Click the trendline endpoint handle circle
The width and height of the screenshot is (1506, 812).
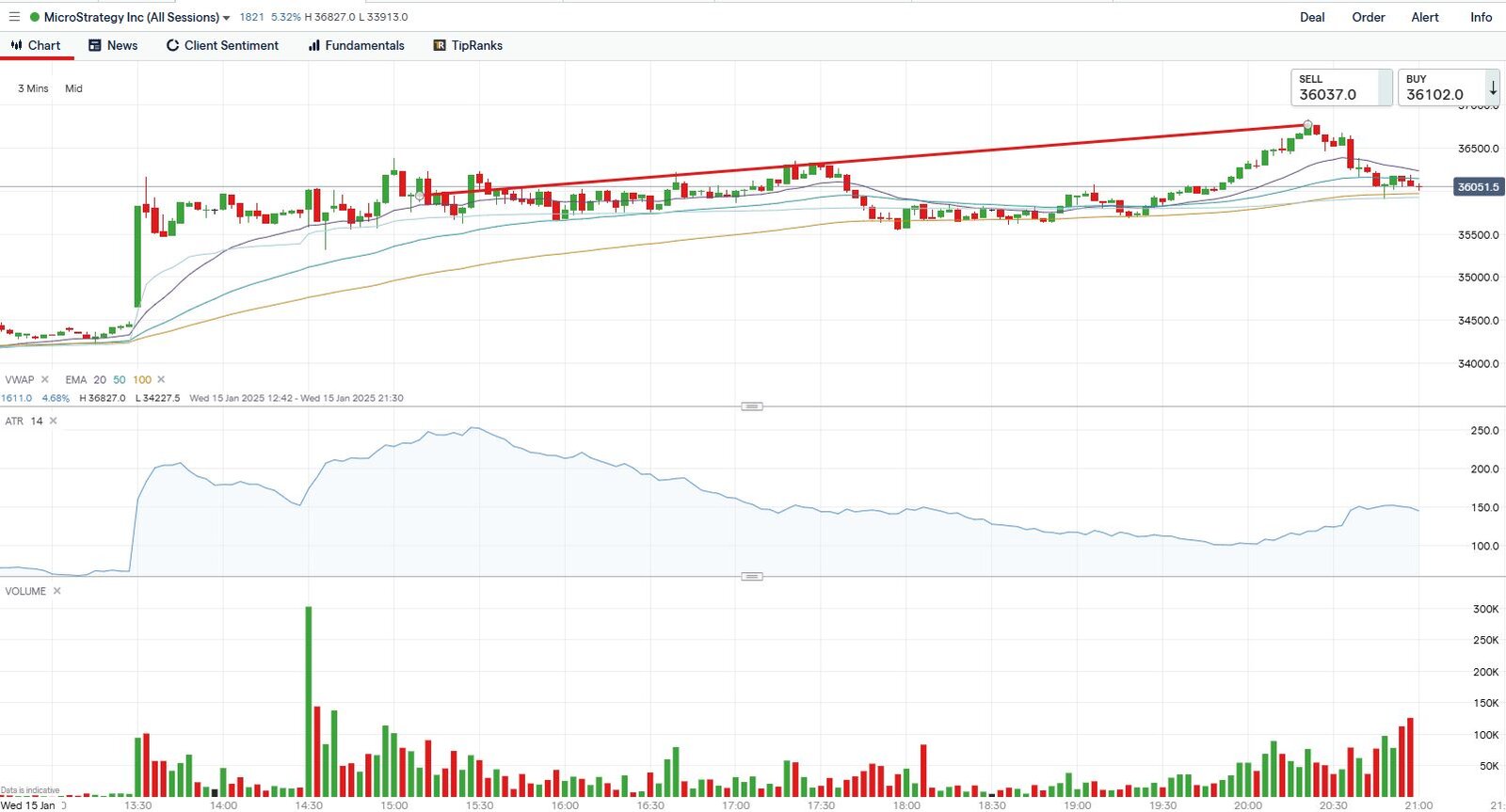[1307, 124]
